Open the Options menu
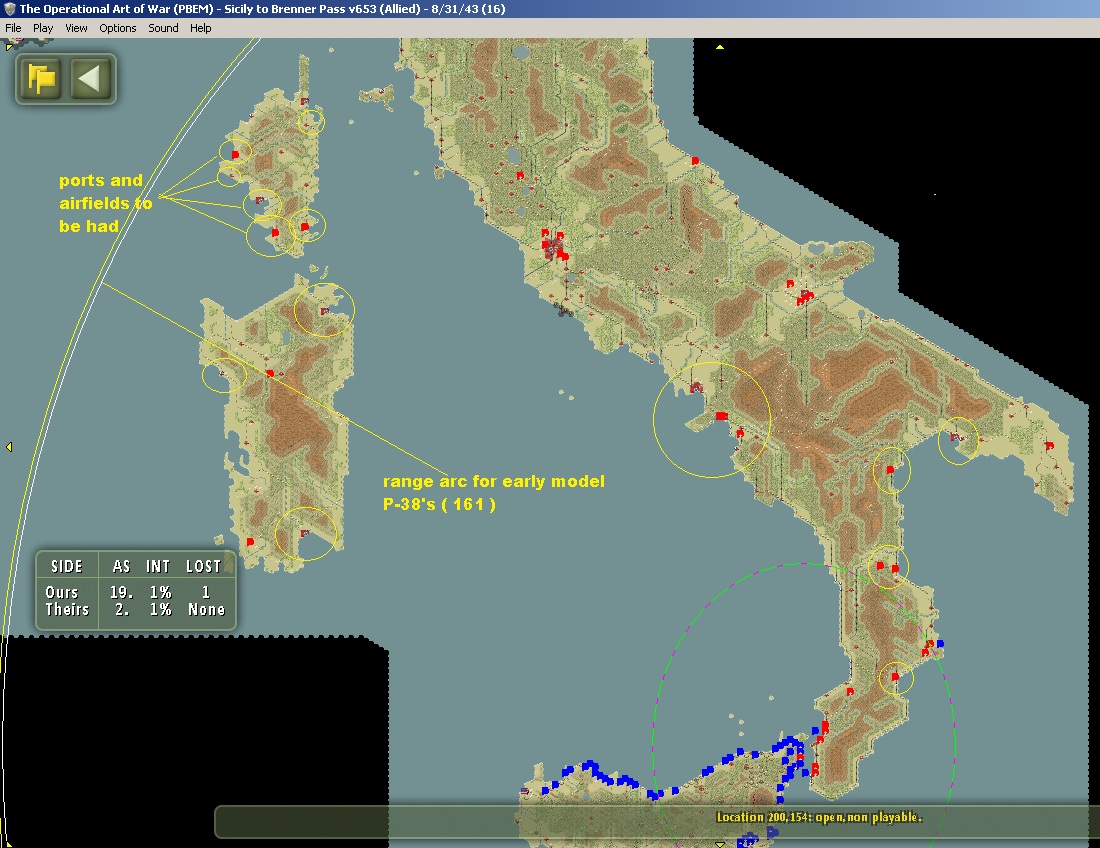The width and height of the screenshot is (1100, 848). (117, 28)
